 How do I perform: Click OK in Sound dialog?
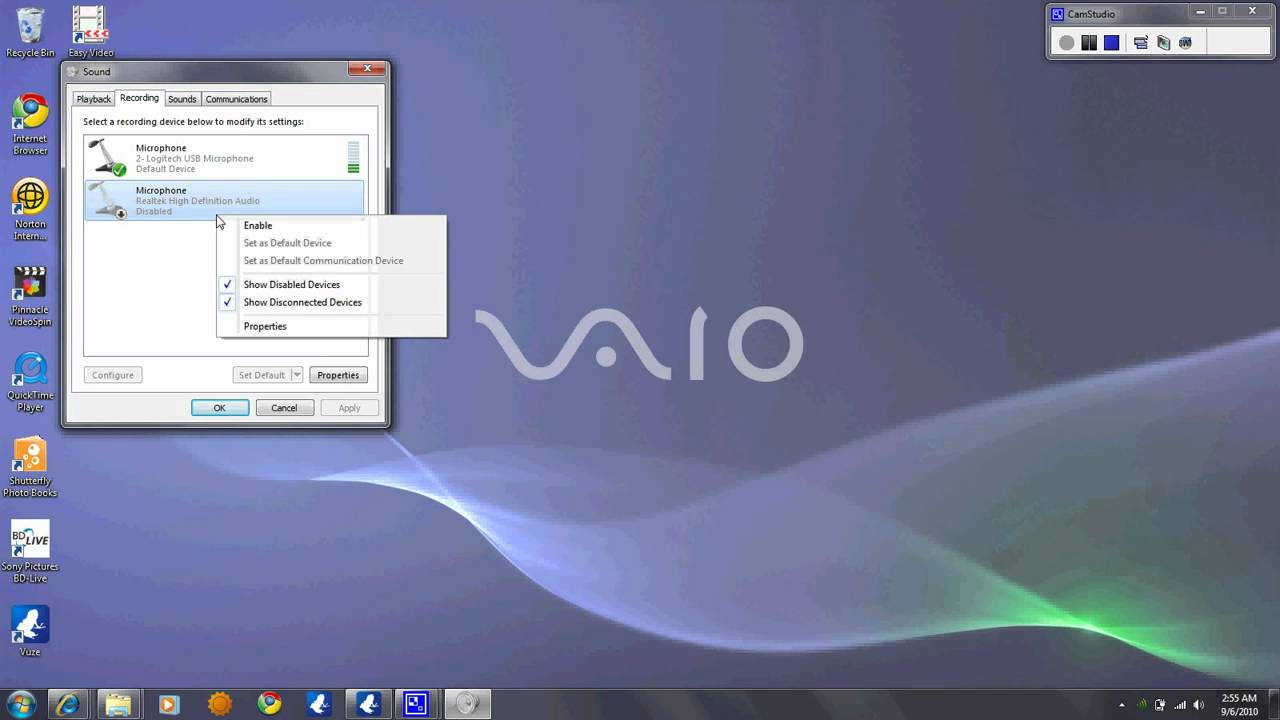(220, 408)
